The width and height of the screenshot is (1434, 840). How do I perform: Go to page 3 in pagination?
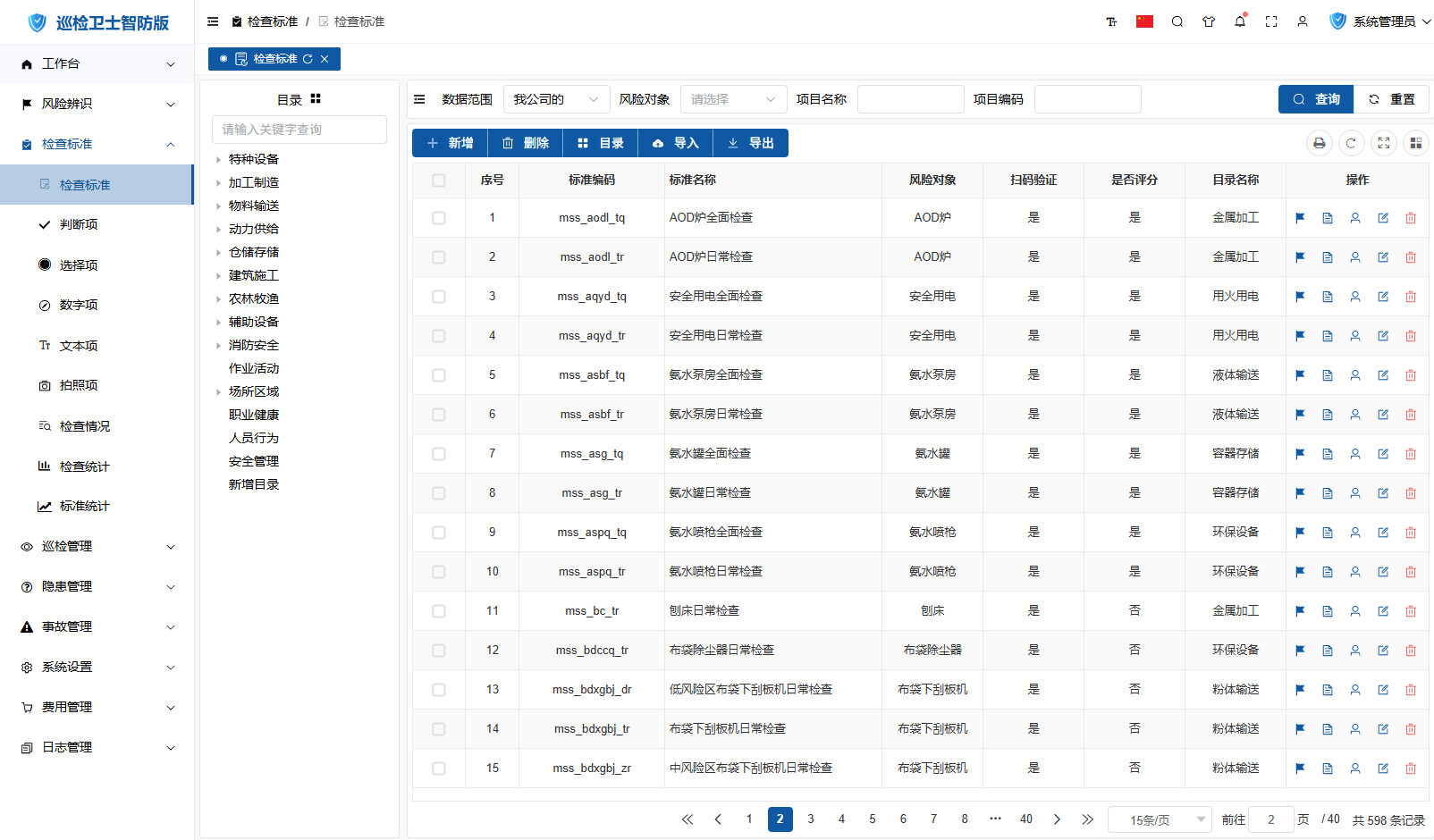(x=811, y=819)
